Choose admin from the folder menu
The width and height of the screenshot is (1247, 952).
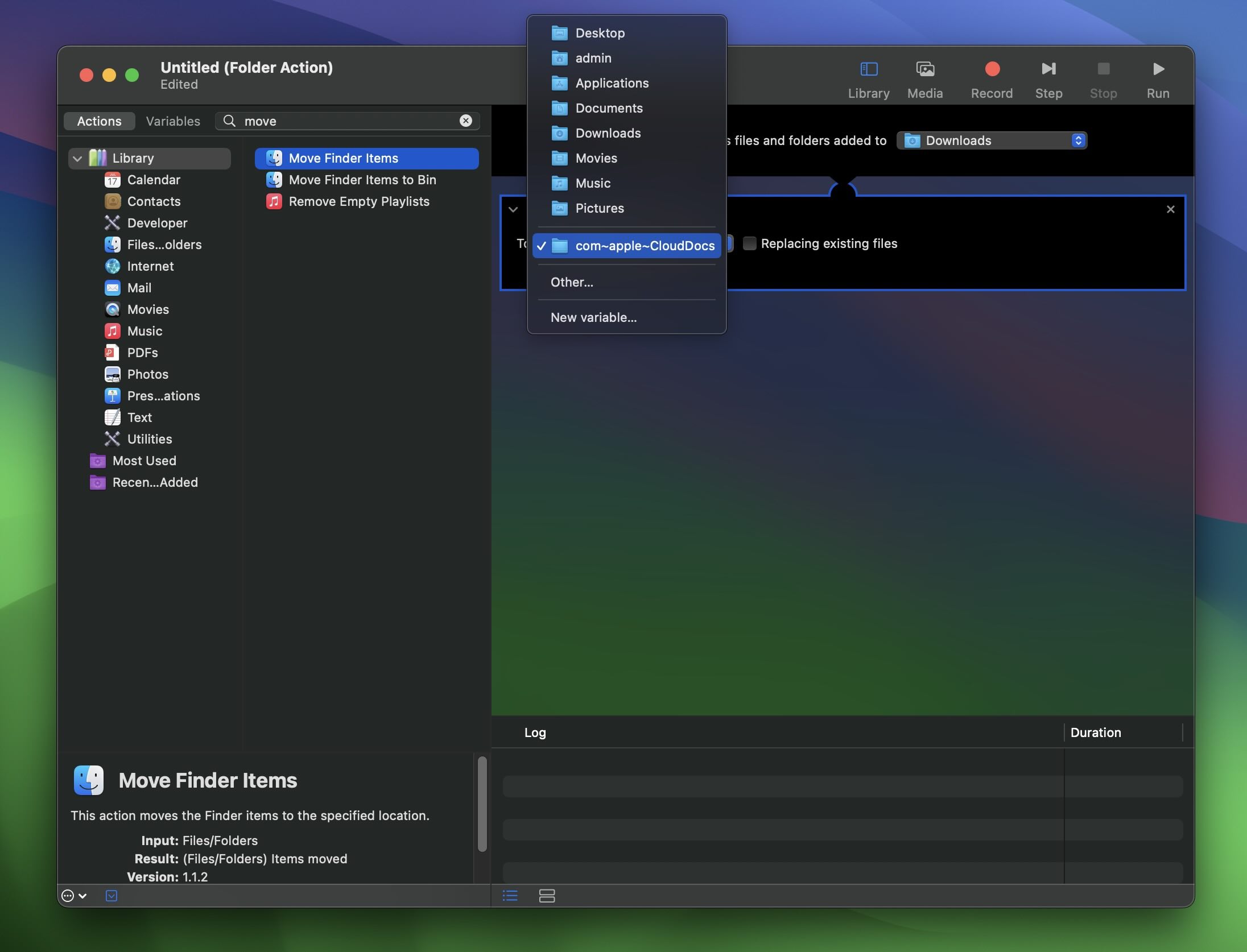point(626,58)
